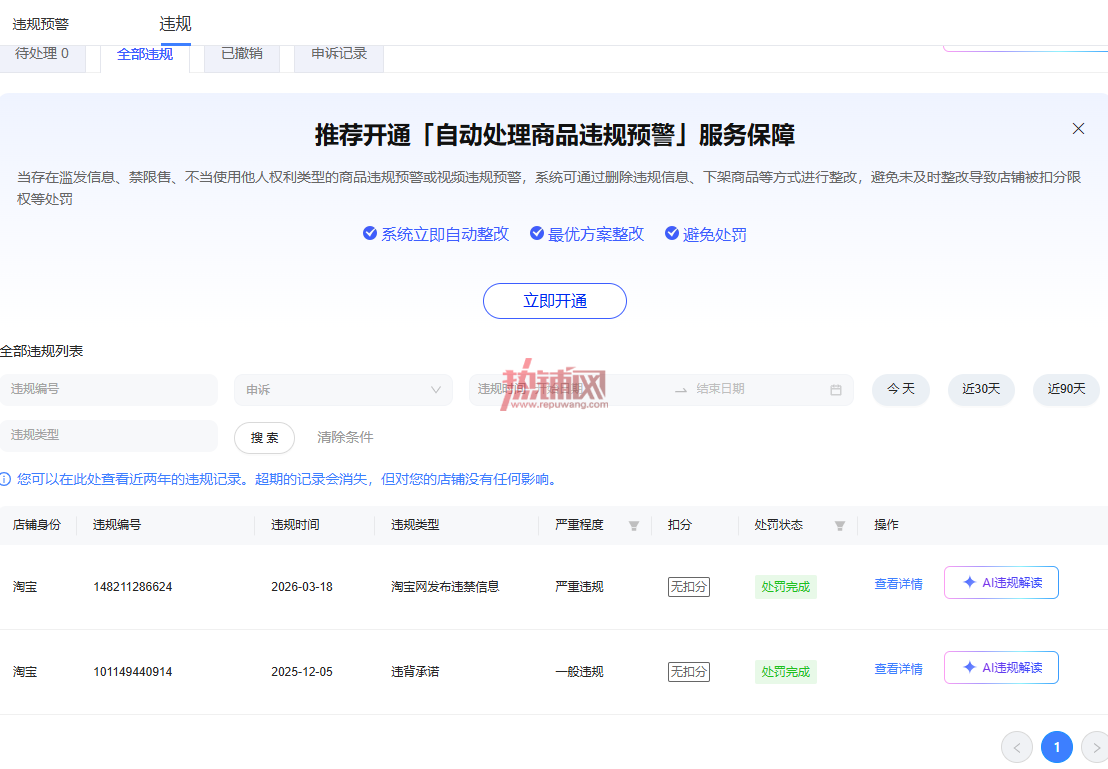This screenshot has width=1108, height=769.
Task: Expand the 申诉 dropdown
Action: [343, 389]
